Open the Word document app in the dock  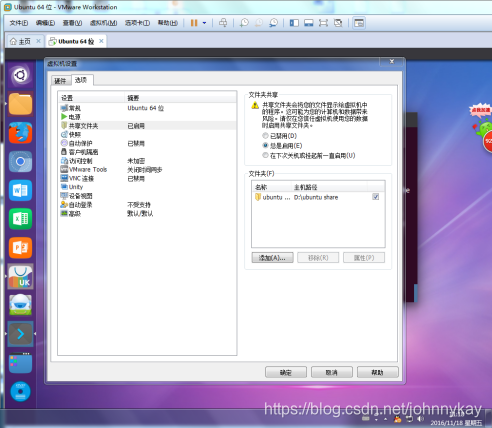point(21,190)
